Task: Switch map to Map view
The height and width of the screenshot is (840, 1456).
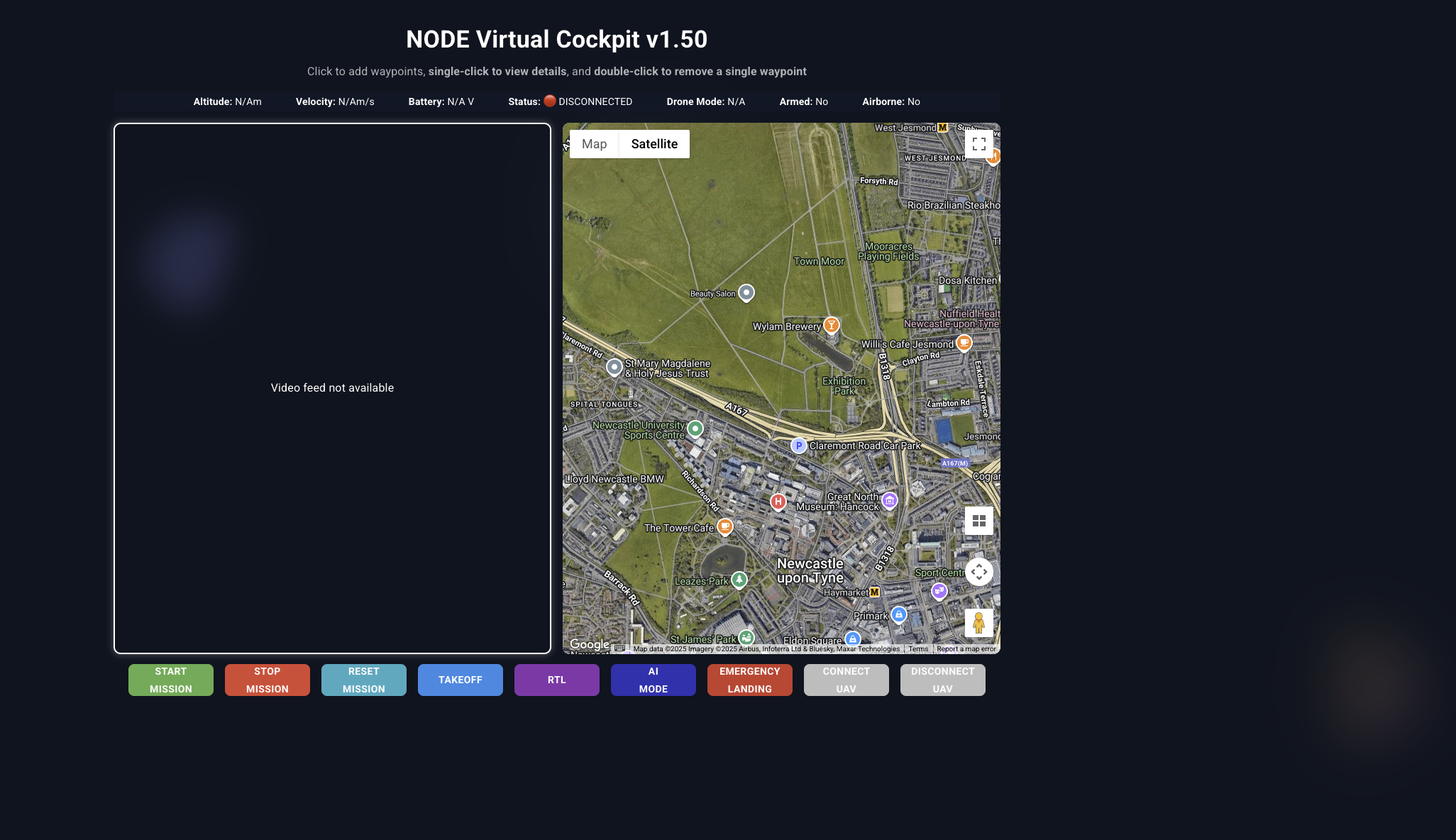Action: [594, 144]
